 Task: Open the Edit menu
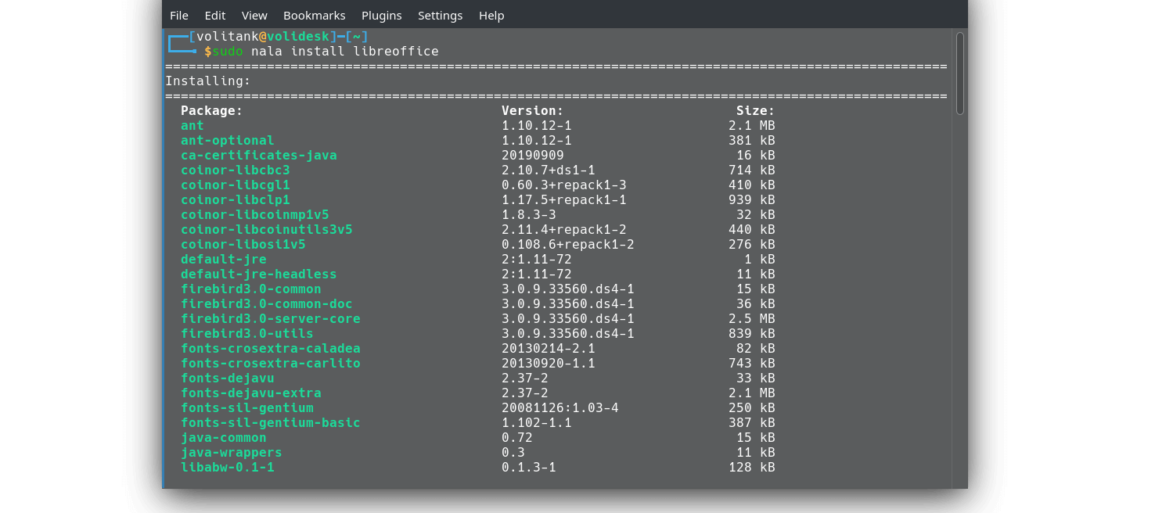tap(215, 16)
